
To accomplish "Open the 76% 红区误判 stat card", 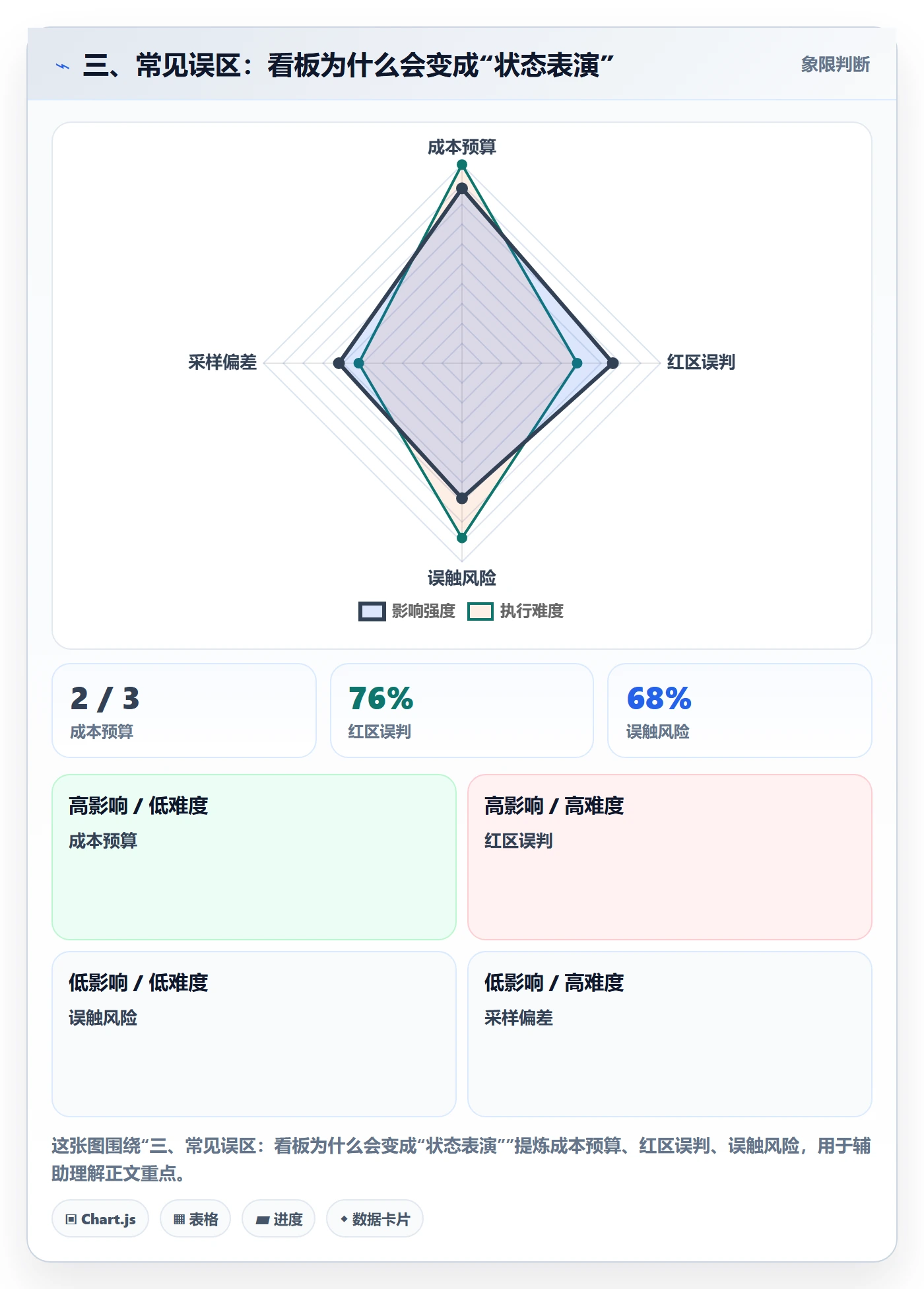I will pos(462,711).
